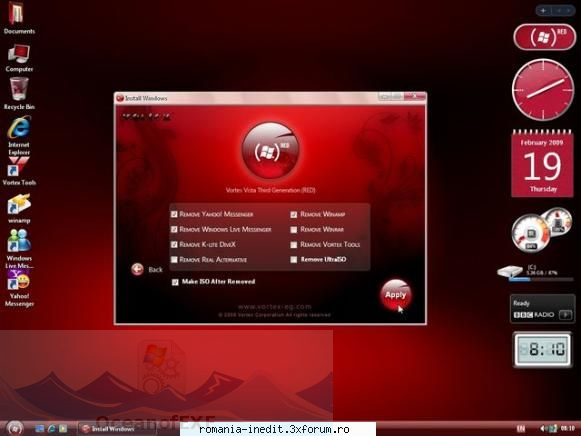
Task: Check Remove UltraISO
Action: pyautogui.click(x=293, y=260)
